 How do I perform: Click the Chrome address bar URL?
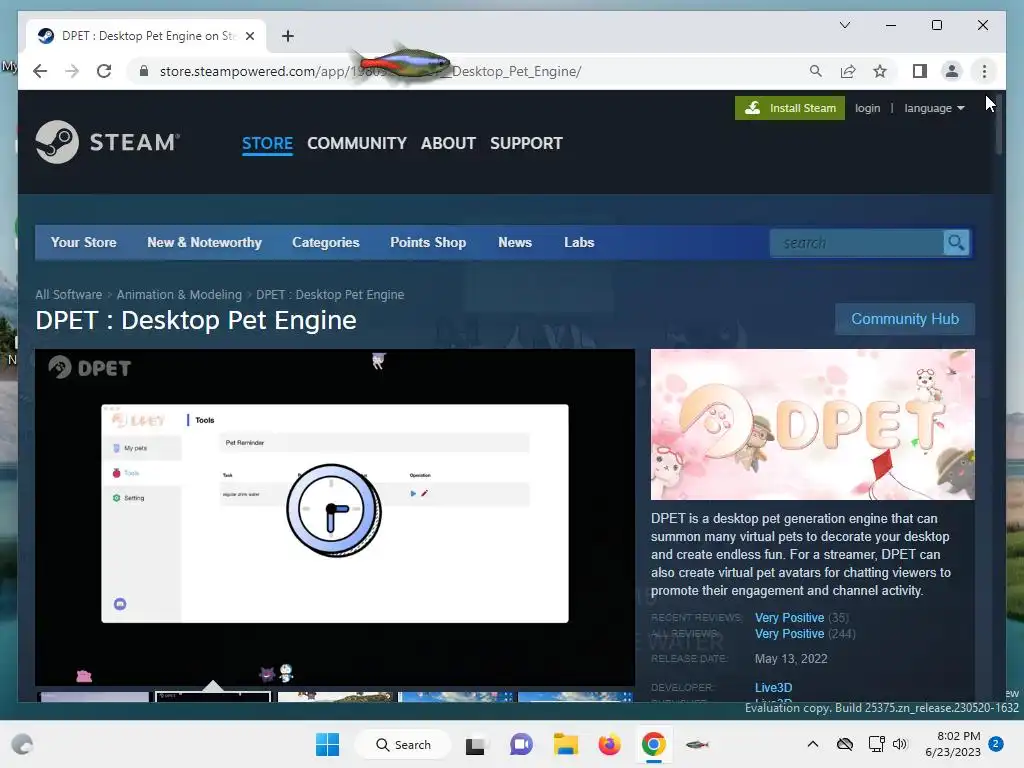(370, 71)
